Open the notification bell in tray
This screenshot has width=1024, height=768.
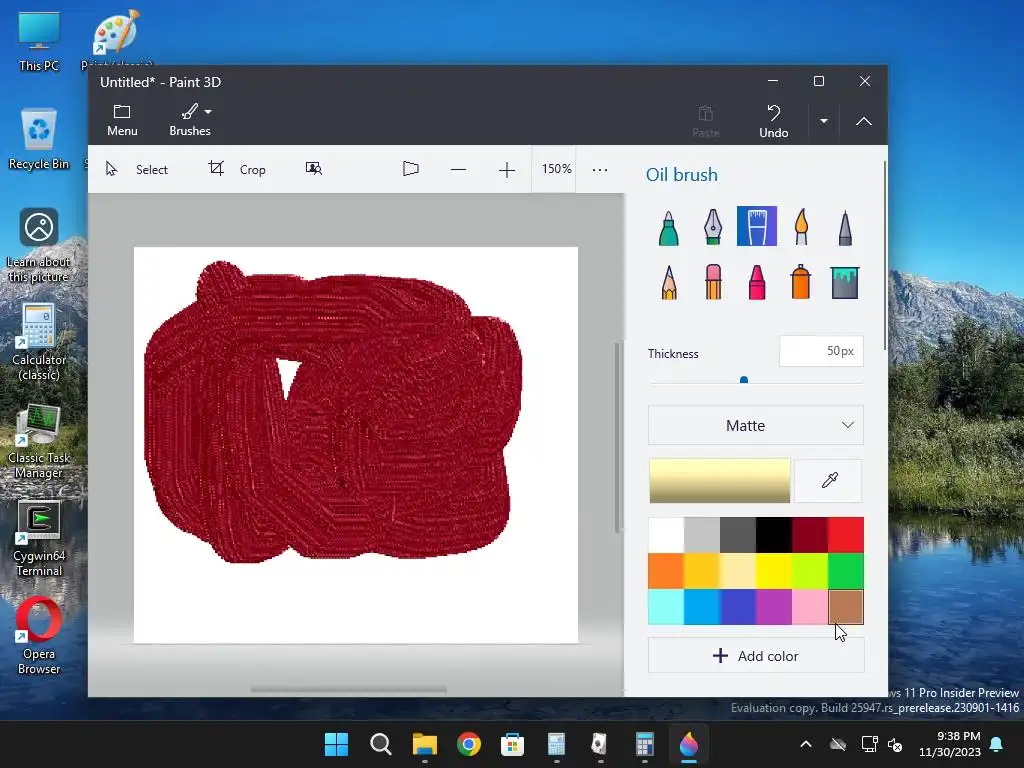[997, 744]
